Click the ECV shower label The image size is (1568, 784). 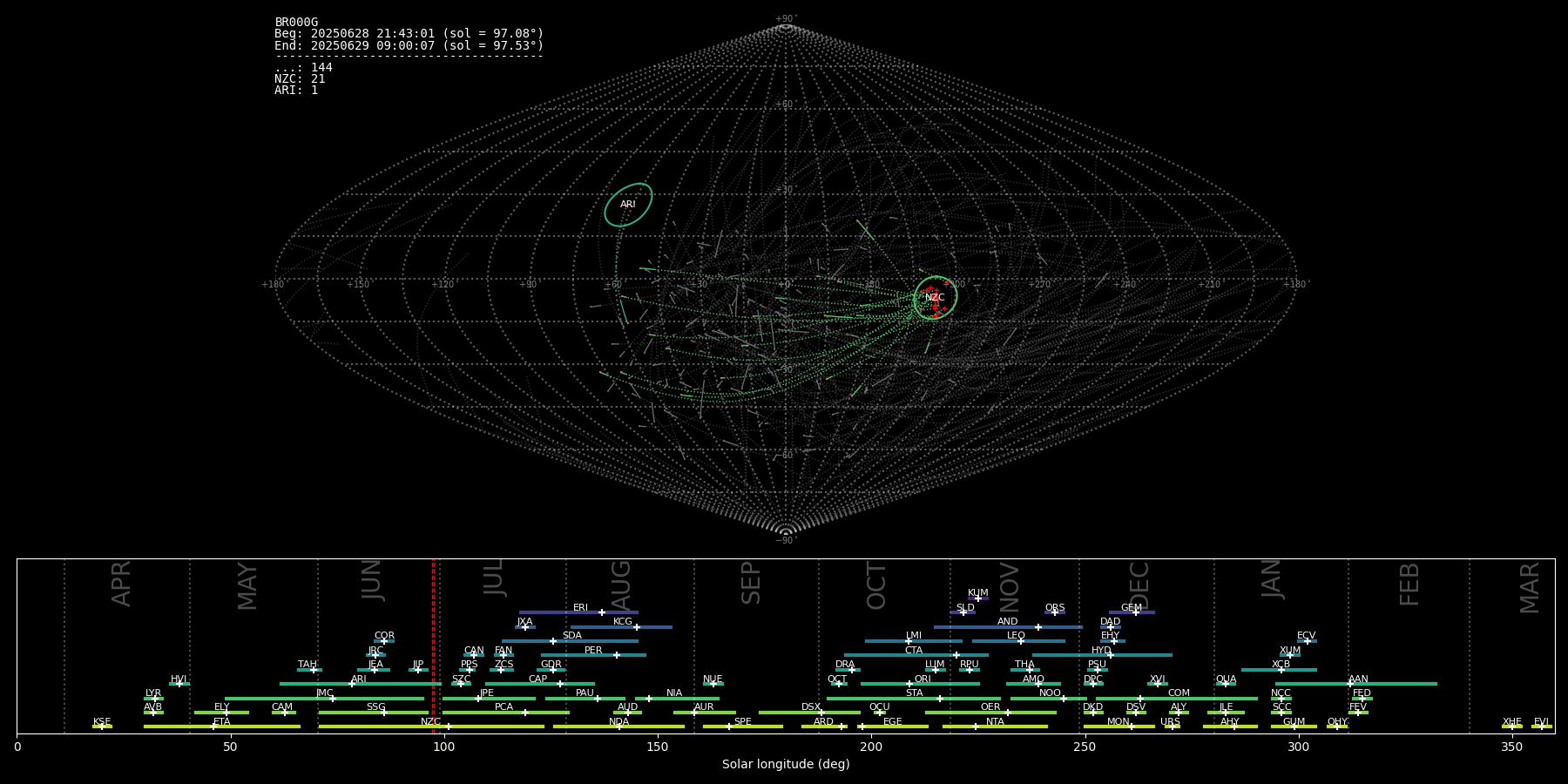point(1307,636)
